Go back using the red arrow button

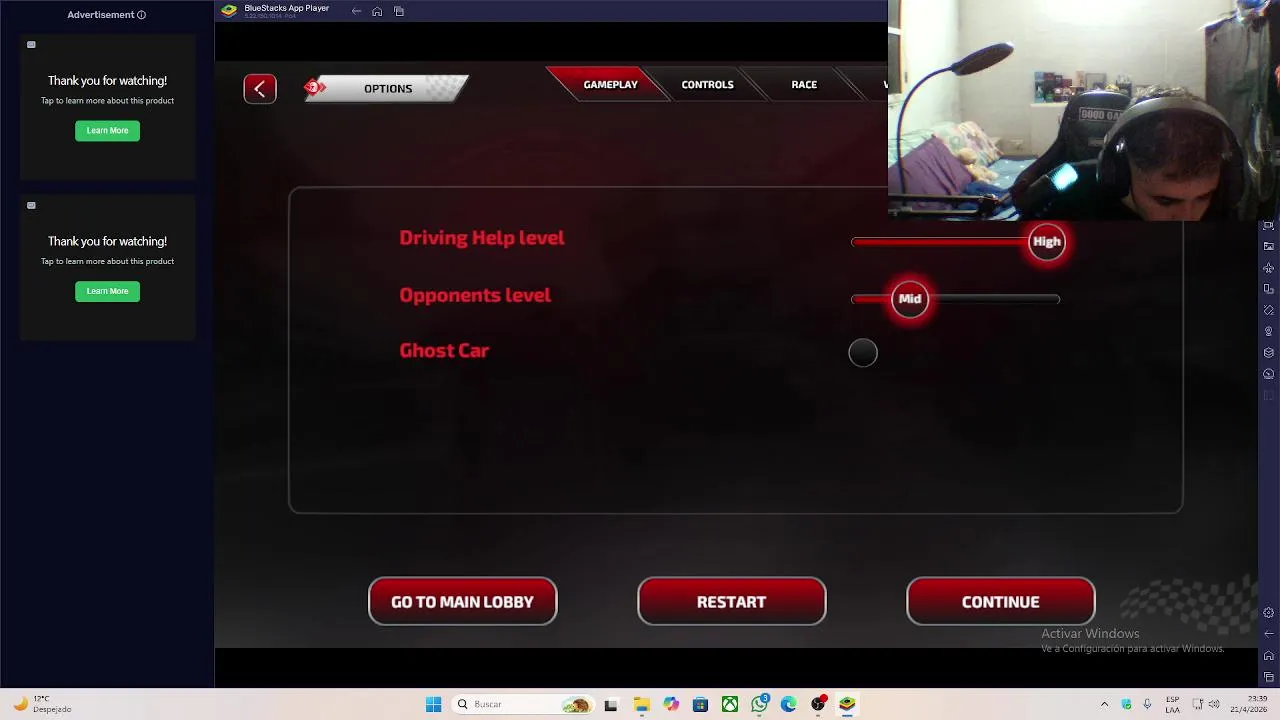point(260,89)
